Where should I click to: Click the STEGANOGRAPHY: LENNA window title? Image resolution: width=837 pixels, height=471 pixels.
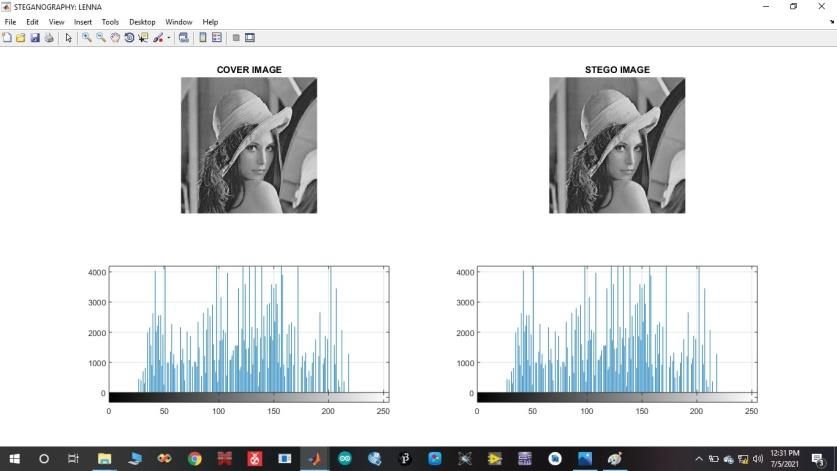click(x=58, y=7)
